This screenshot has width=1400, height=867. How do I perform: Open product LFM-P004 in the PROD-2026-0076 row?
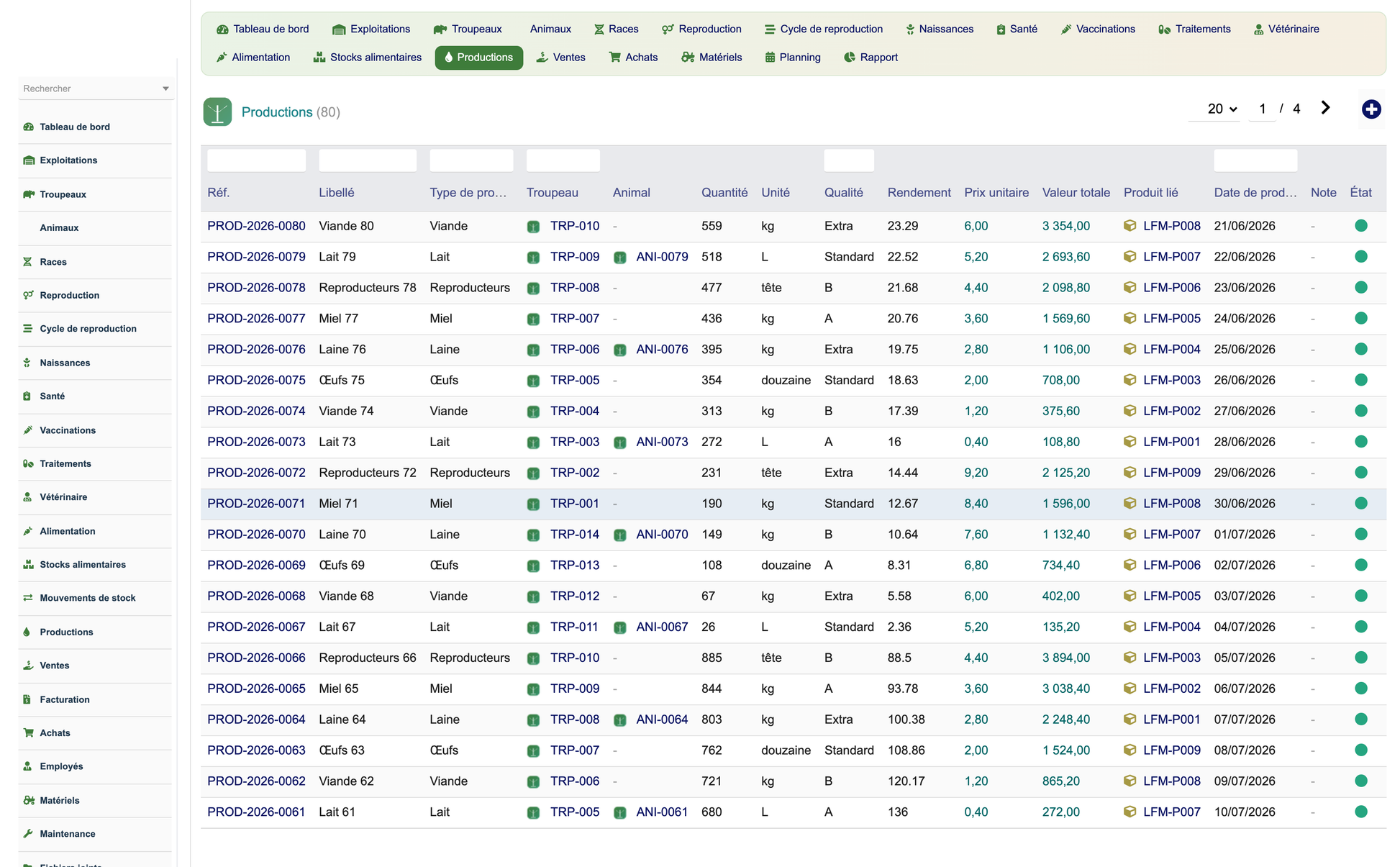click(x=1172, y=350)
